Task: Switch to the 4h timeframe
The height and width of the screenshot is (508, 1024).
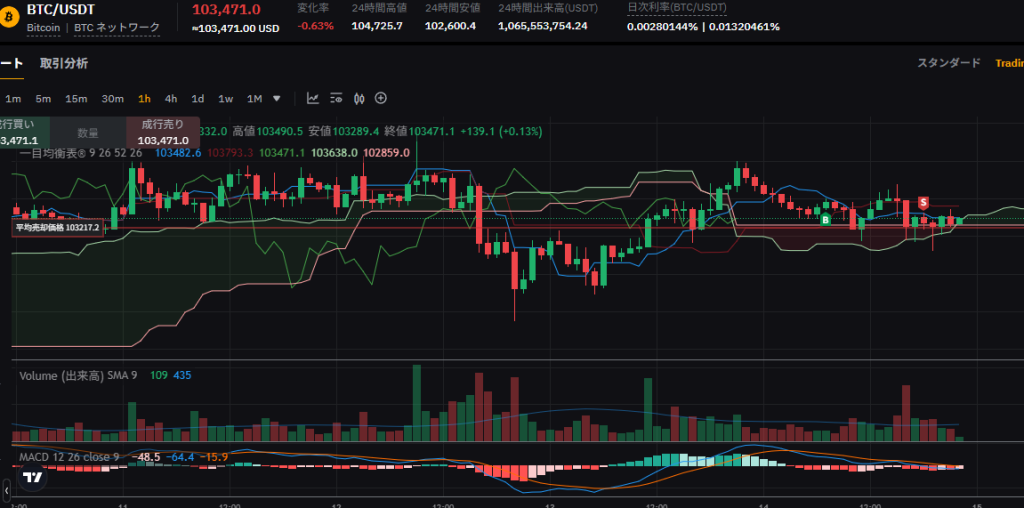Action: (171, 98)
